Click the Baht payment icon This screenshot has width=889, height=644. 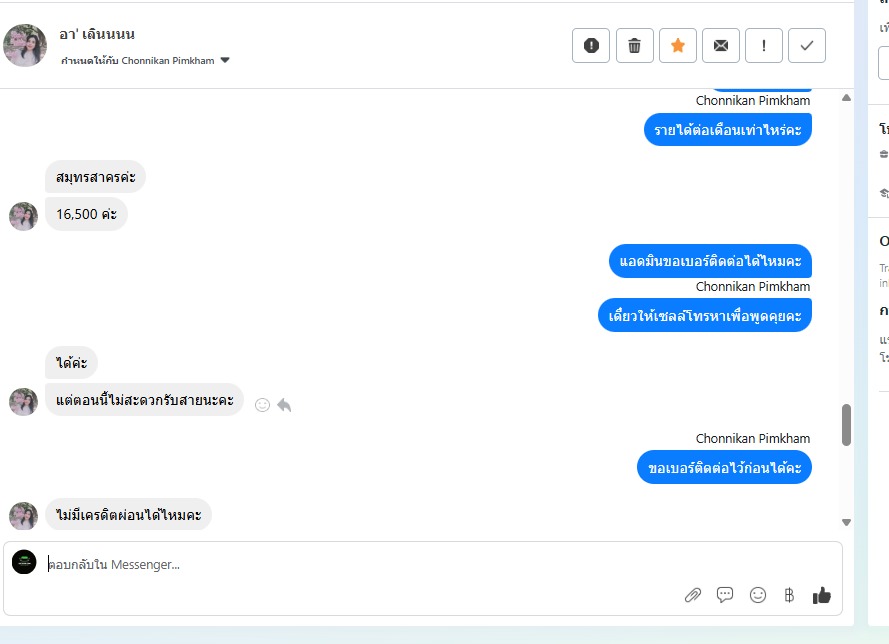[x=789, y=595]
